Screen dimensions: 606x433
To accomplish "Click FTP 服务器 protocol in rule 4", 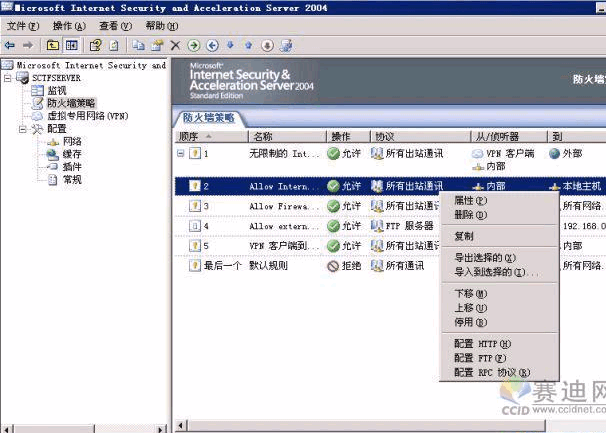I will [410, 226].
